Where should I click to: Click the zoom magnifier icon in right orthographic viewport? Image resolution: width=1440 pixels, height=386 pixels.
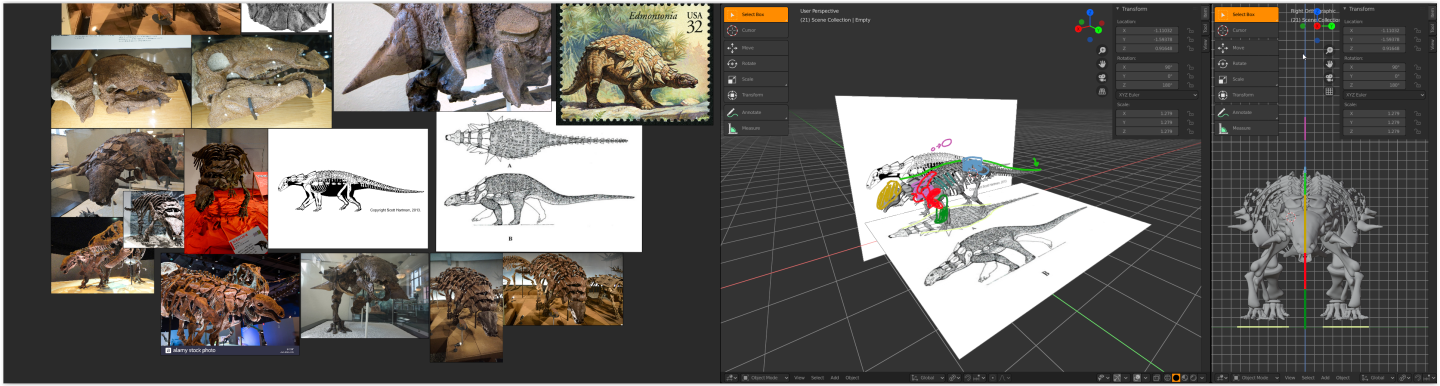[1329, 50]
